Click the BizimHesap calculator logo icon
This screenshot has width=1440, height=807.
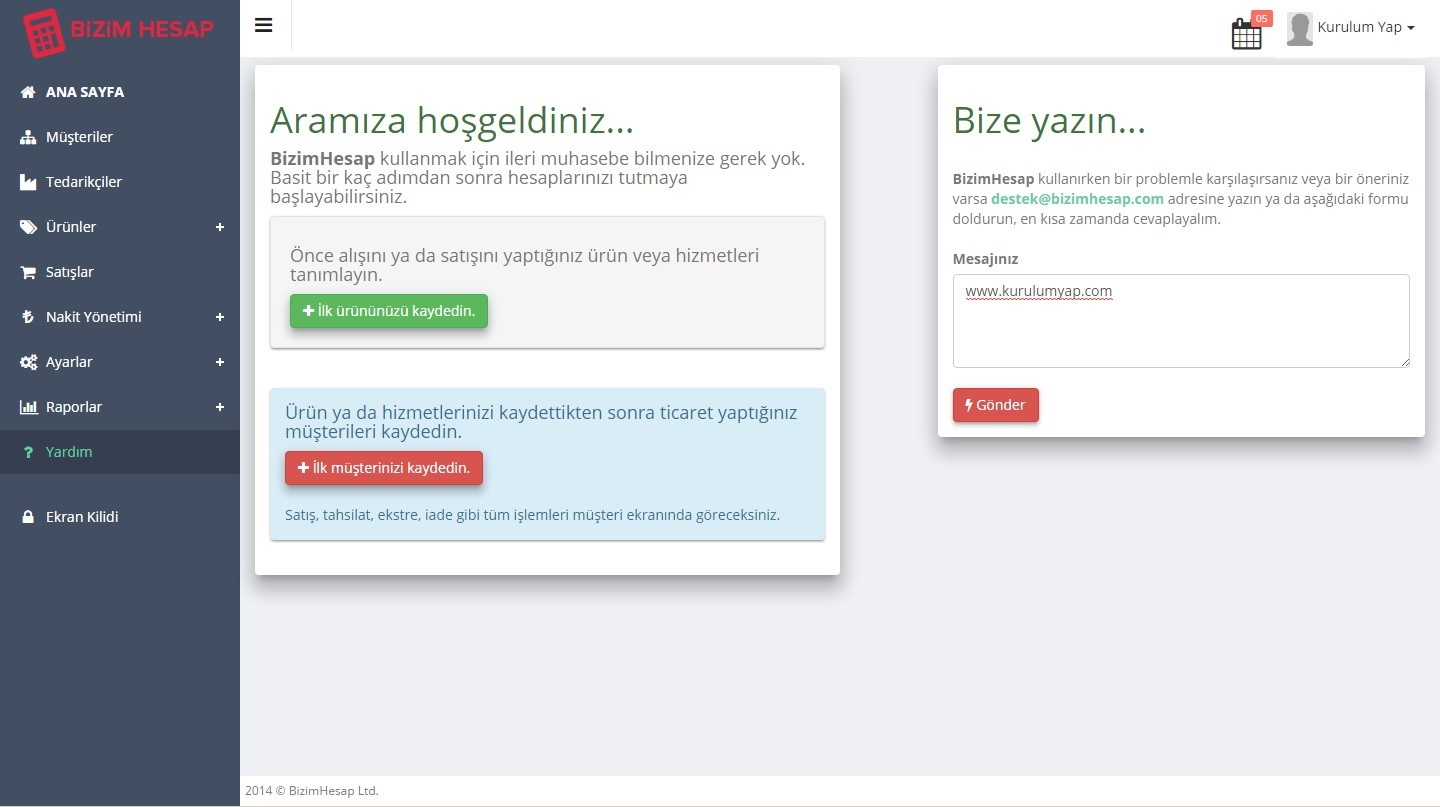click(43, 33)
